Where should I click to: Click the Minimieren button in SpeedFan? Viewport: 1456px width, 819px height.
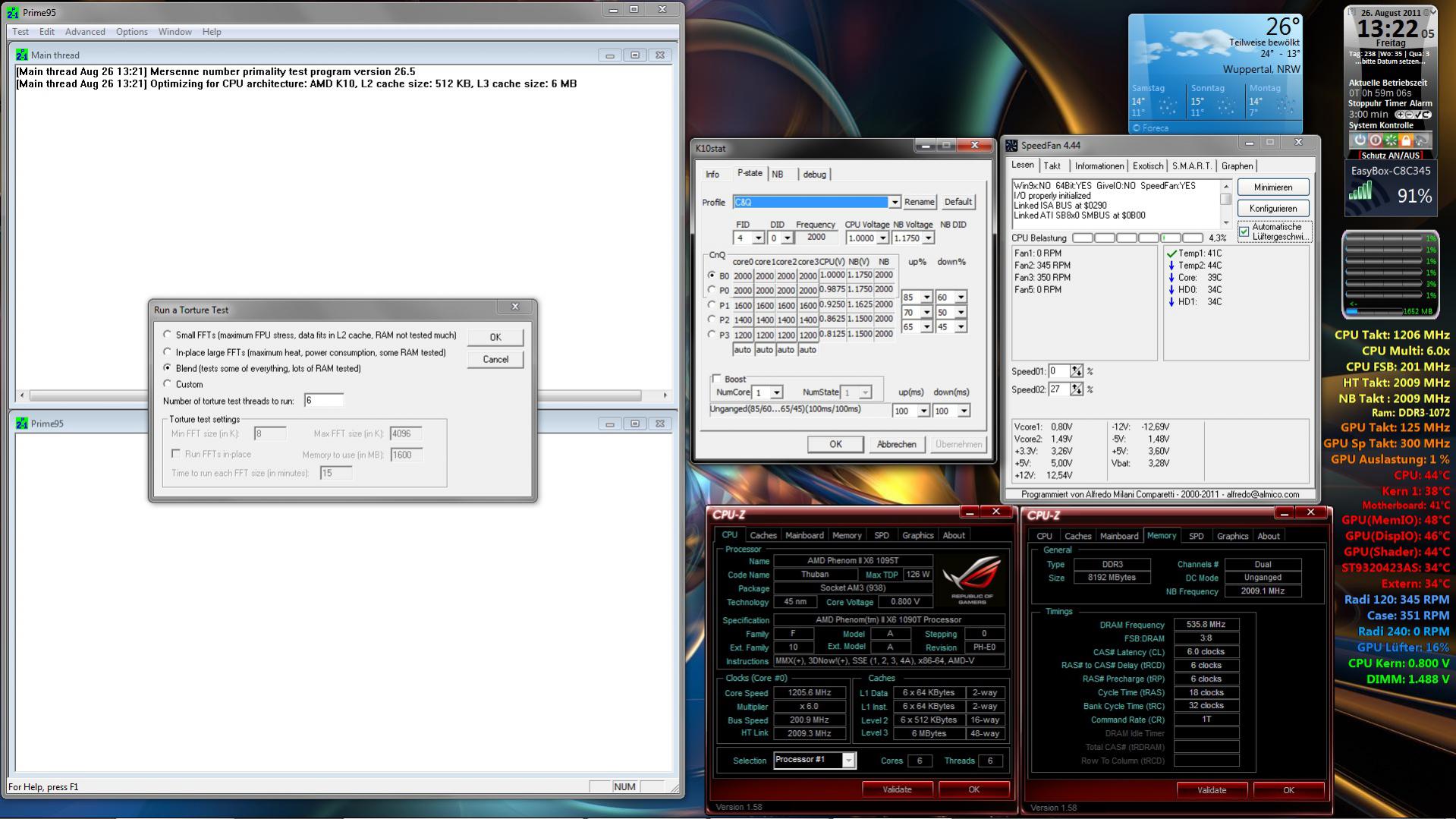(x=1273, y=187)
